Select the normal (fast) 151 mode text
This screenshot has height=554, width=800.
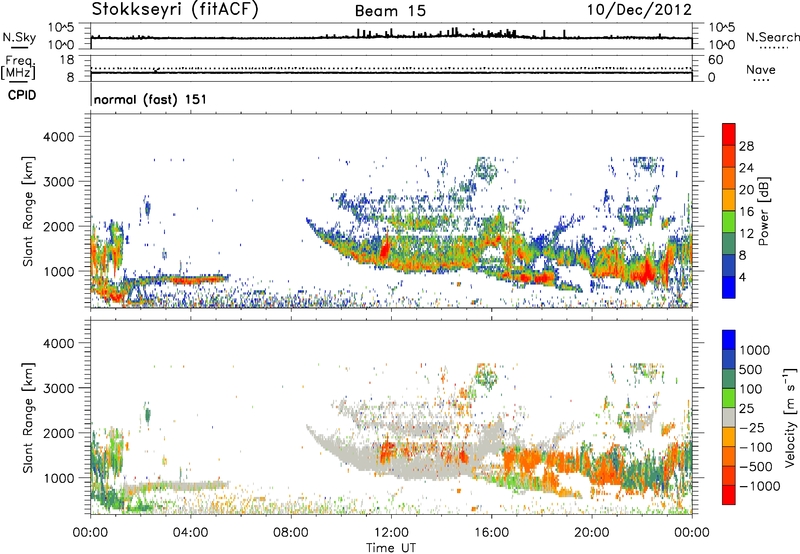click(151, 99)
